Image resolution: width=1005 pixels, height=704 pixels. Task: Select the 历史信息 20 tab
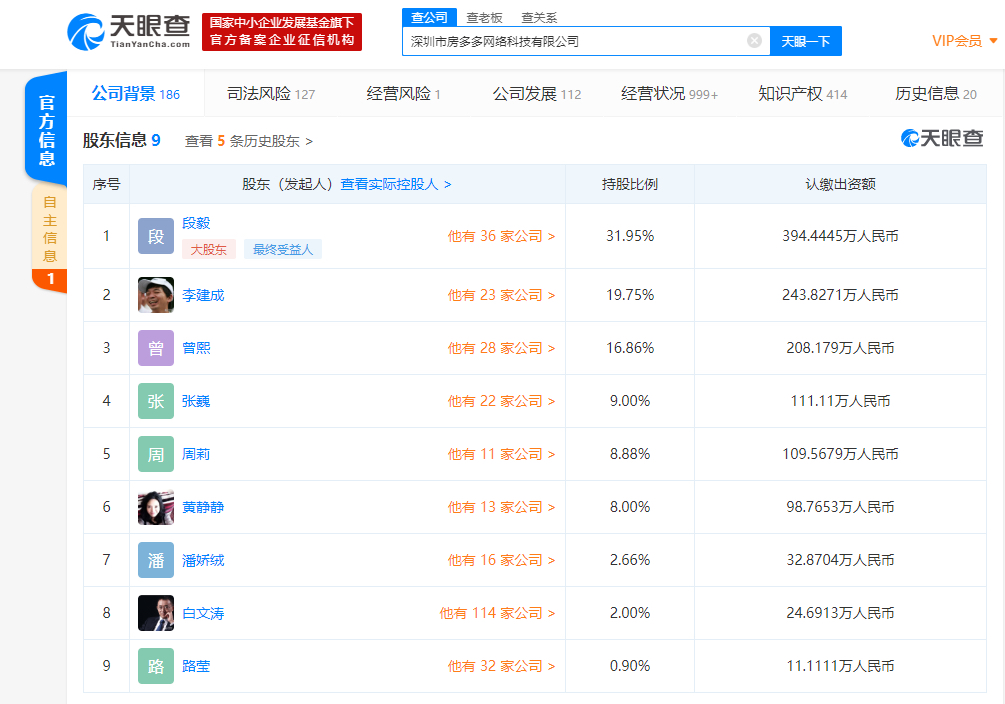[x=936, y=94]
